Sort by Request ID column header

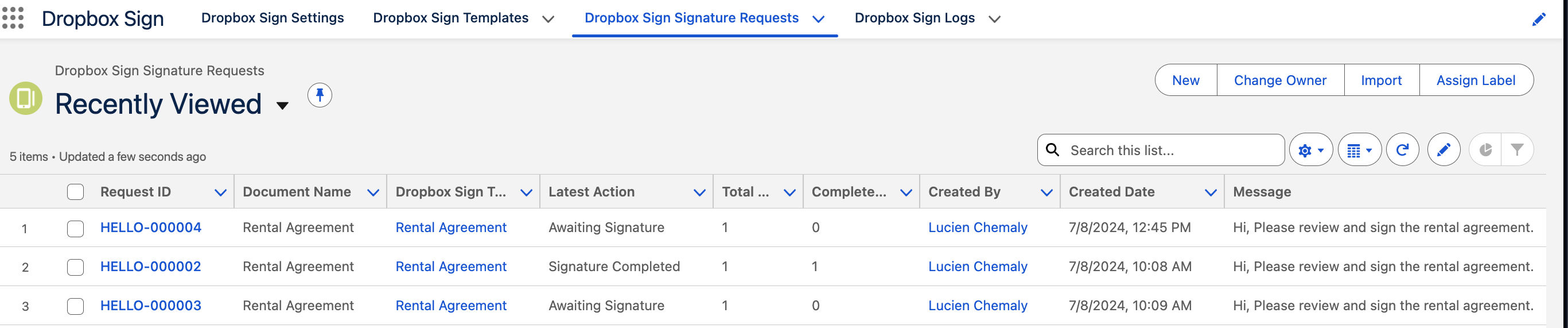[135, 192]
